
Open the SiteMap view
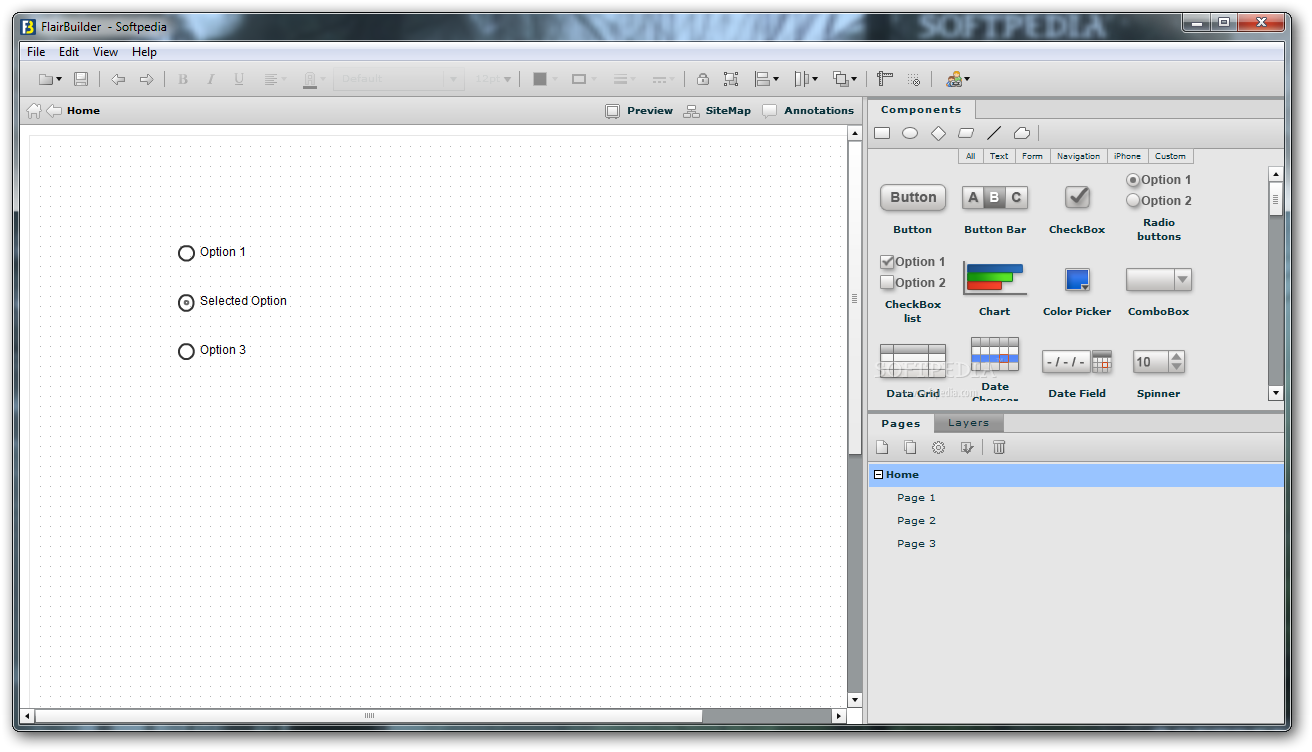[x=717, y=111]
